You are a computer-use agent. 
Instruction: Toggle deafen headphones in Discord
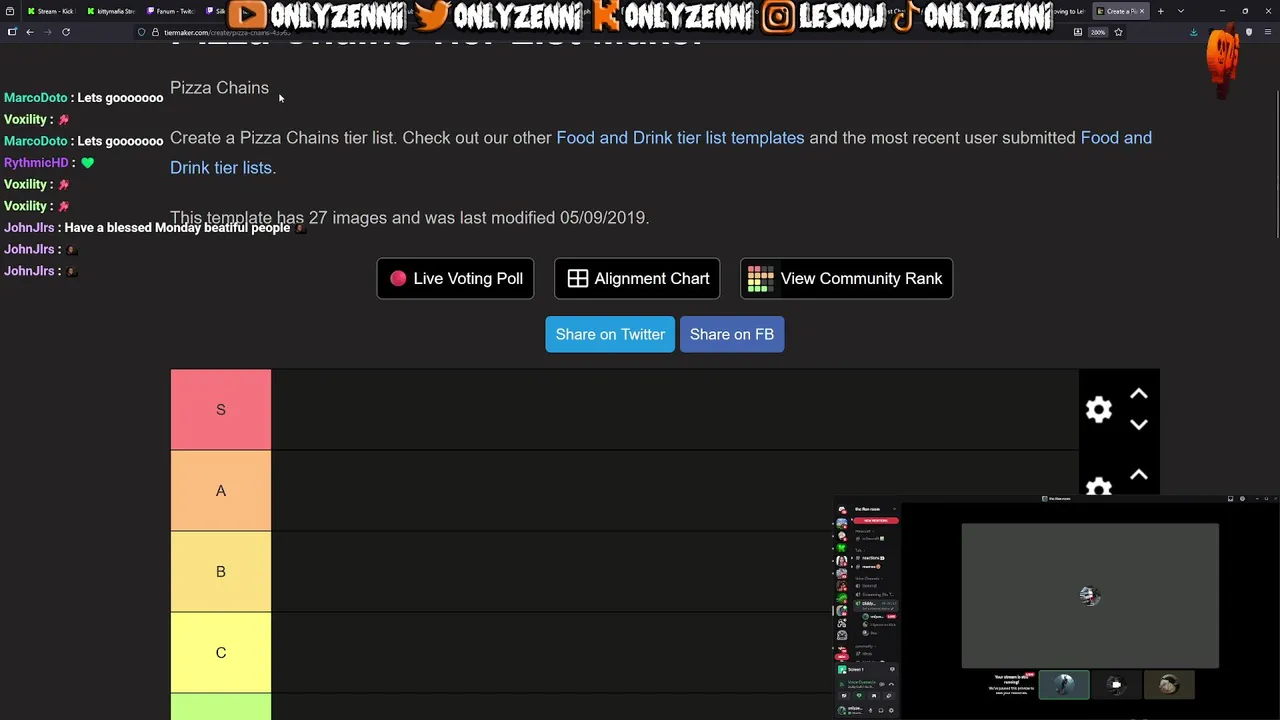(880, 710)
